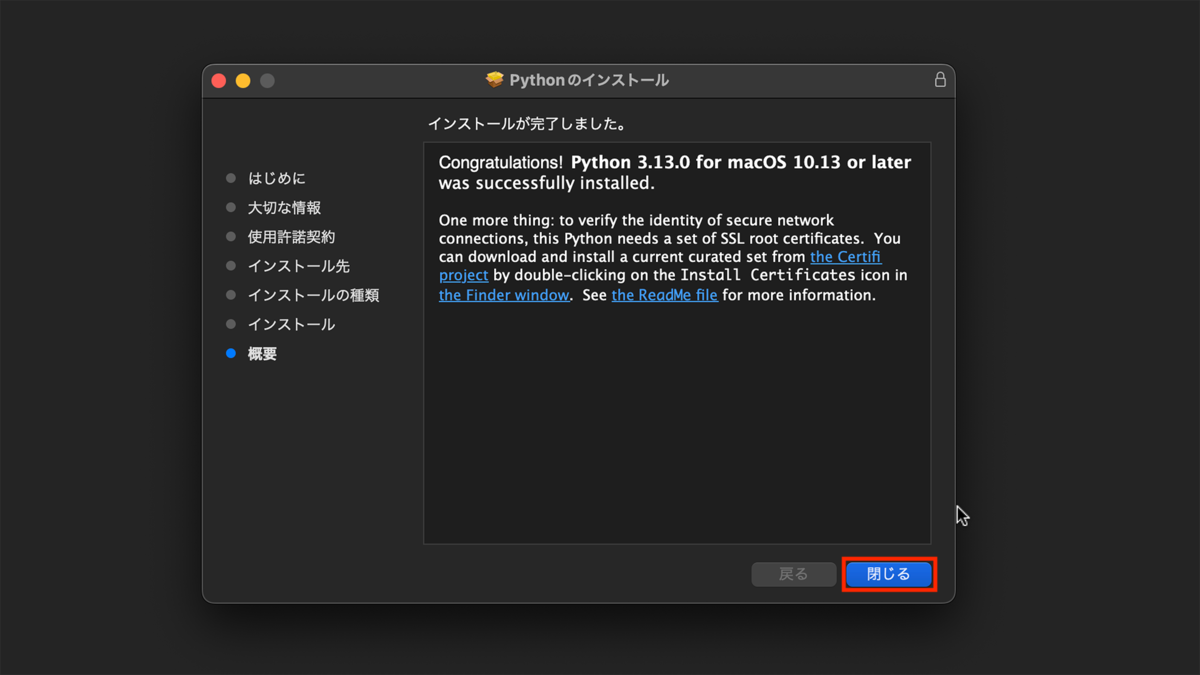
Task: Select the インストール step in sidebar
Action: [292, 324]
